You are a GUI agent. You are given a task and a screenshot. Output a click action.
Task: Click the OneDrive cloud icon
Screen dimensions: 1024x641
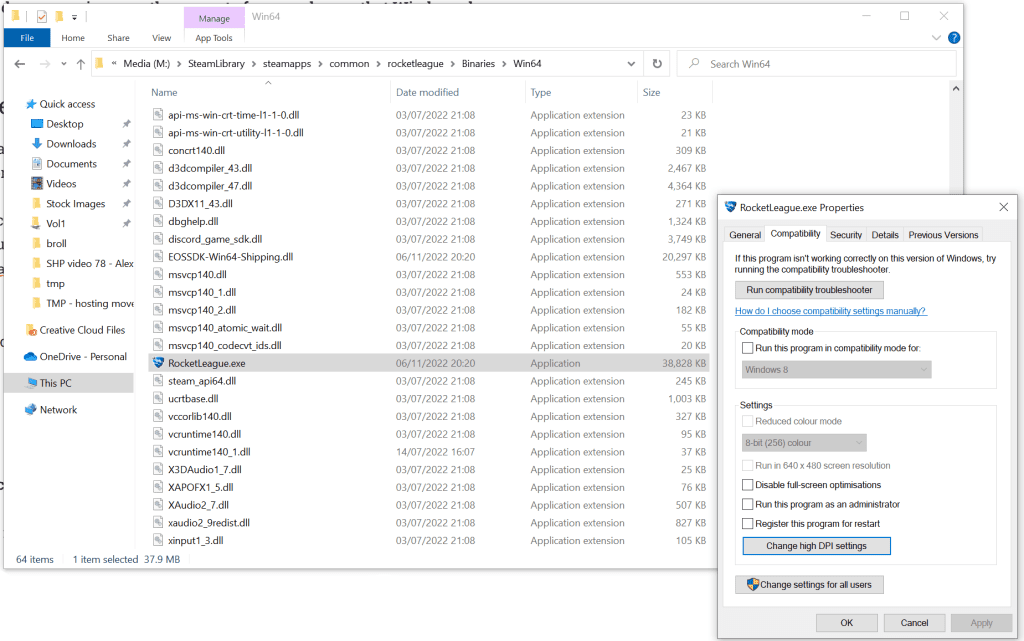point(30,356)
